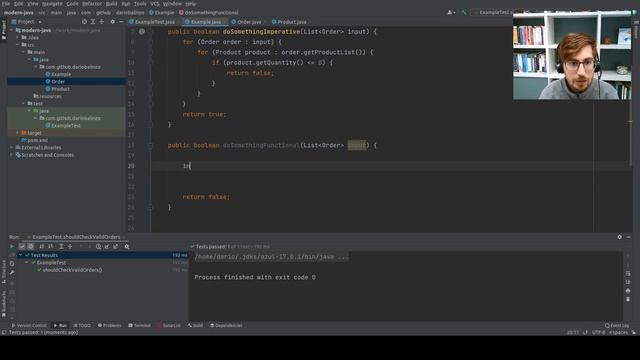Toggle show ignored tests
Image resolution: width=640 pixels, height=360 pixels.
click(31, 247)
